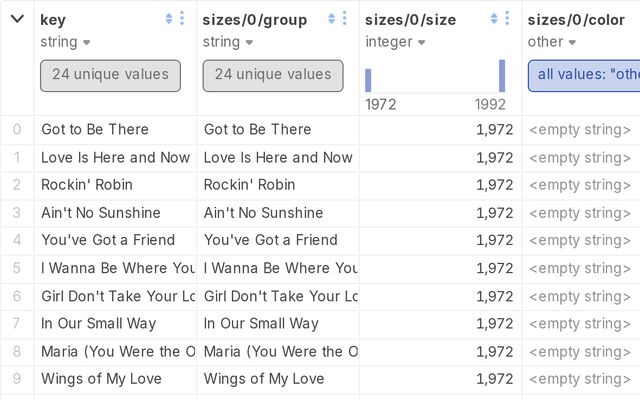Click the sort arrows on key column
Viewport: 640px width, 400px height.
tap(168, 19)
